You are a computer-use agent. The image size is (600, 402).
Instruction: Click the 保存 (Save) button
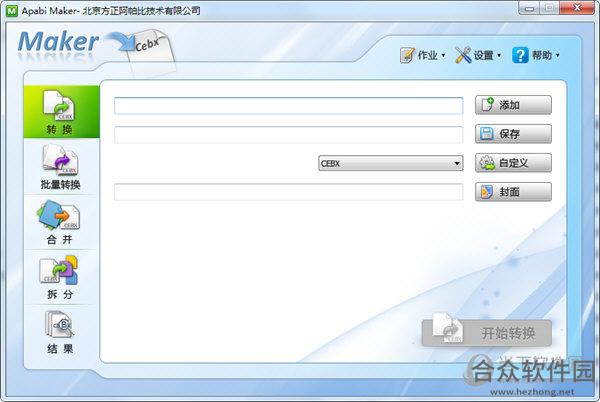click(x=513, y=134)
